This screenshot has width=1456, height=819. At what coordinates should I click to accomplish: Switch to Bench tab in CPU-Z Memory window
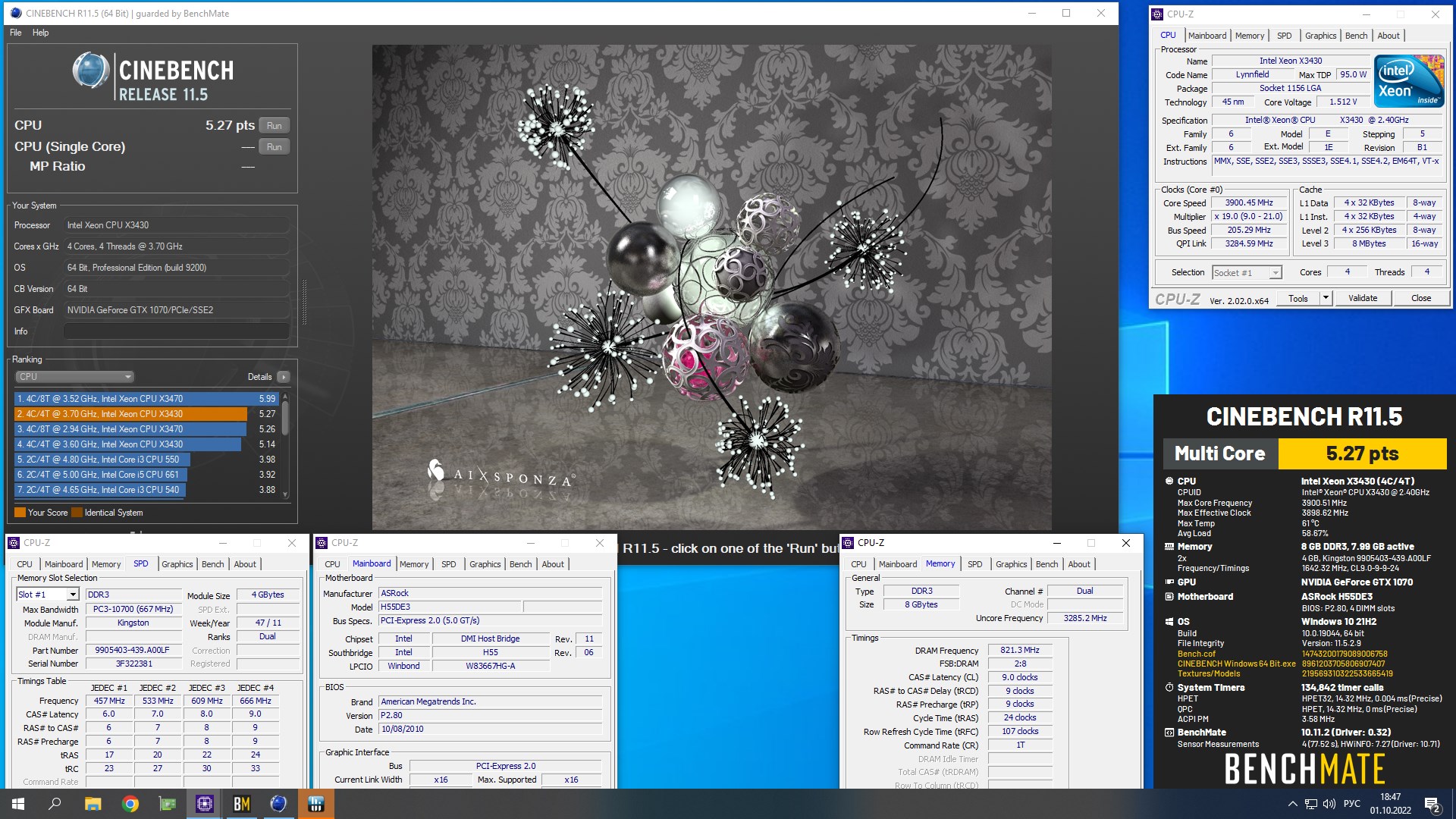pos(1046,564)
